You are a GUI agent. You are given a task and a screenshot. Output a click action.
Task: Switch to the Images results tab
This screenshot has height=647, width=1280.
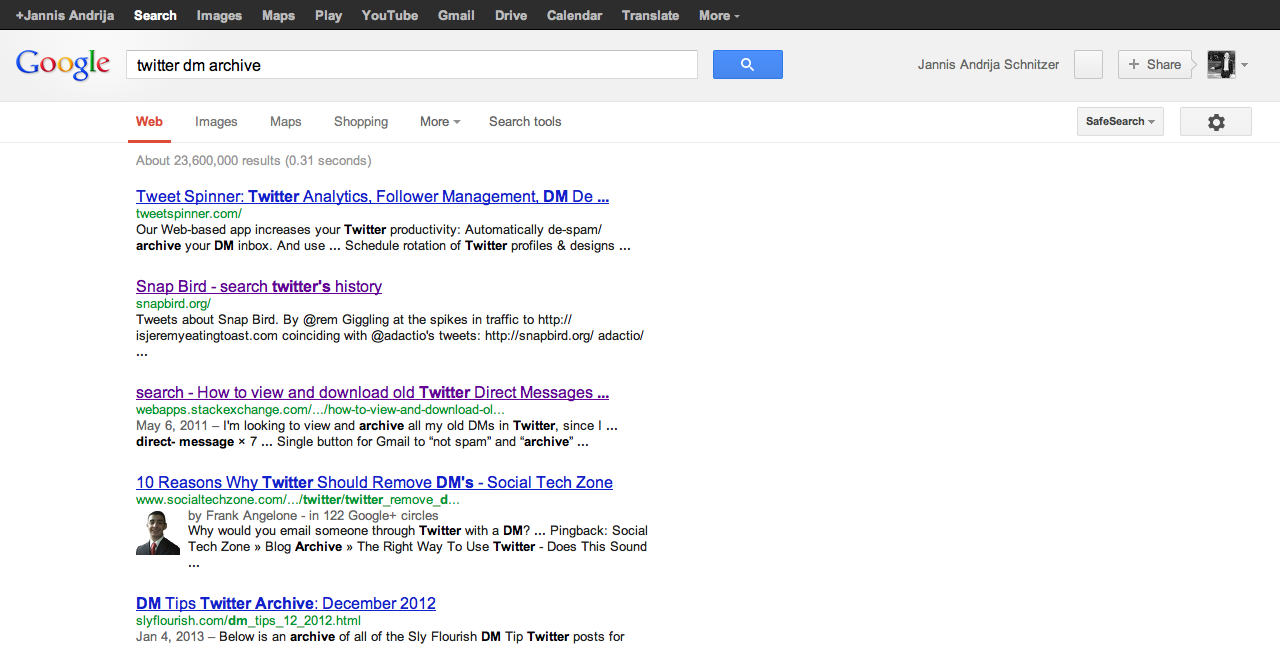(x=216, y=121)
